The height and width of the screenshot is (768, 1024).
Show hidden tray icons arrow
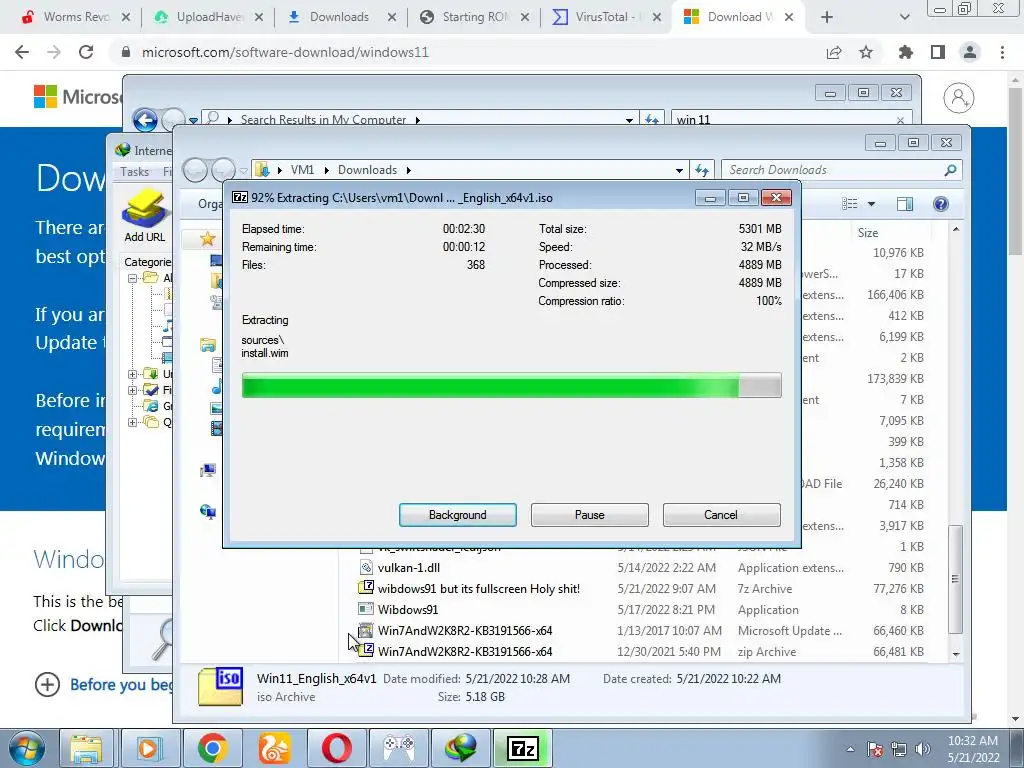(x=850, y=750)
